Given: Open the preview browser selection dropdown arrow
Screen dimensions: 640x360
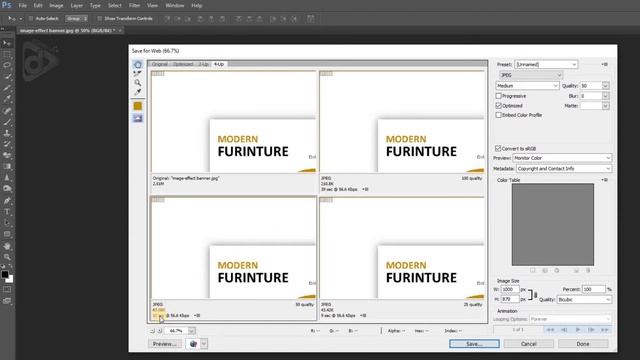Looking at the screenshot, I should 204,344.
